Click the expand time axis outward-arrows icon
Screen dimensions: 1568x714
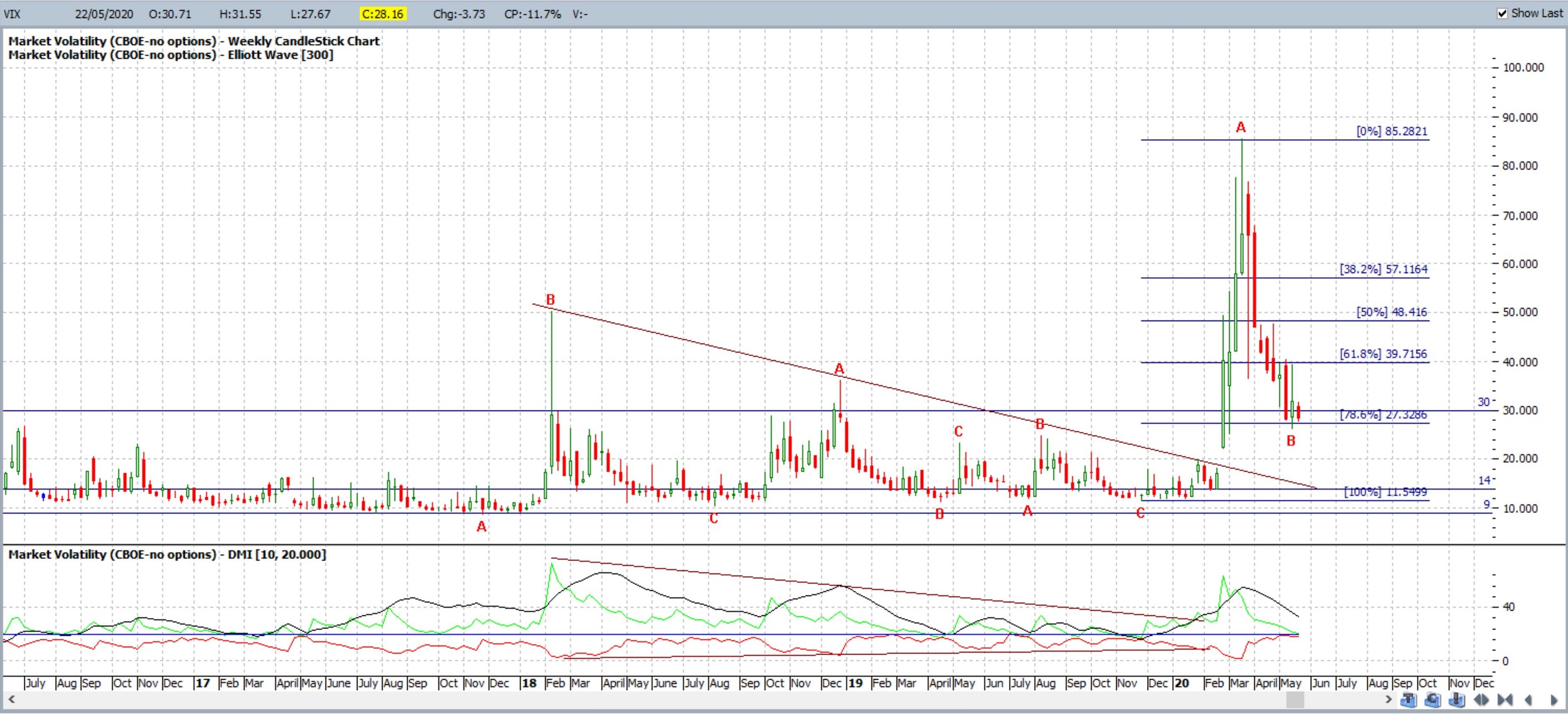click(1481, 700)
